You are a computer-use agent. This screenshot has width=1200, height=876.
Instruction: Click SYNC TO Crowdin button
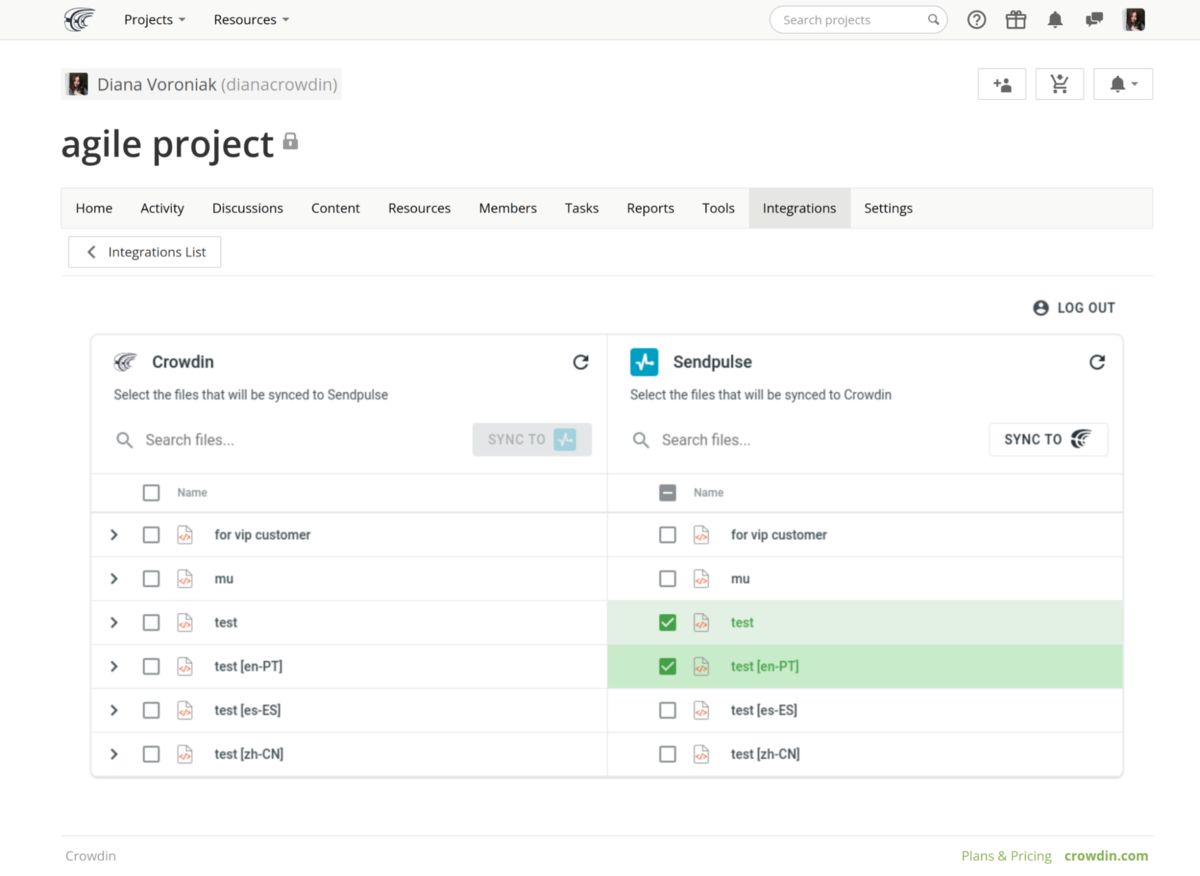(x=1048, y=439)
